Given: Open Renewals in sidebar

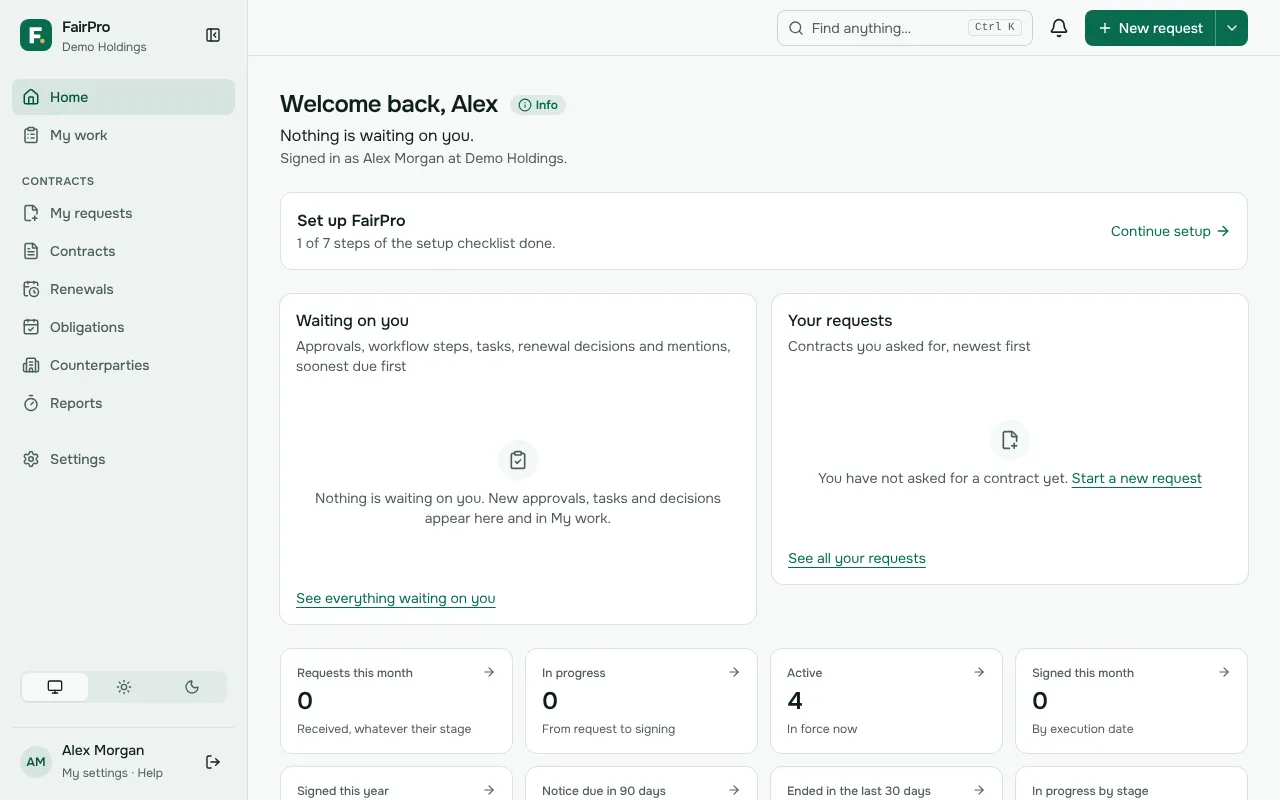Looking at the screenshot, I should (x=124, y=289).
